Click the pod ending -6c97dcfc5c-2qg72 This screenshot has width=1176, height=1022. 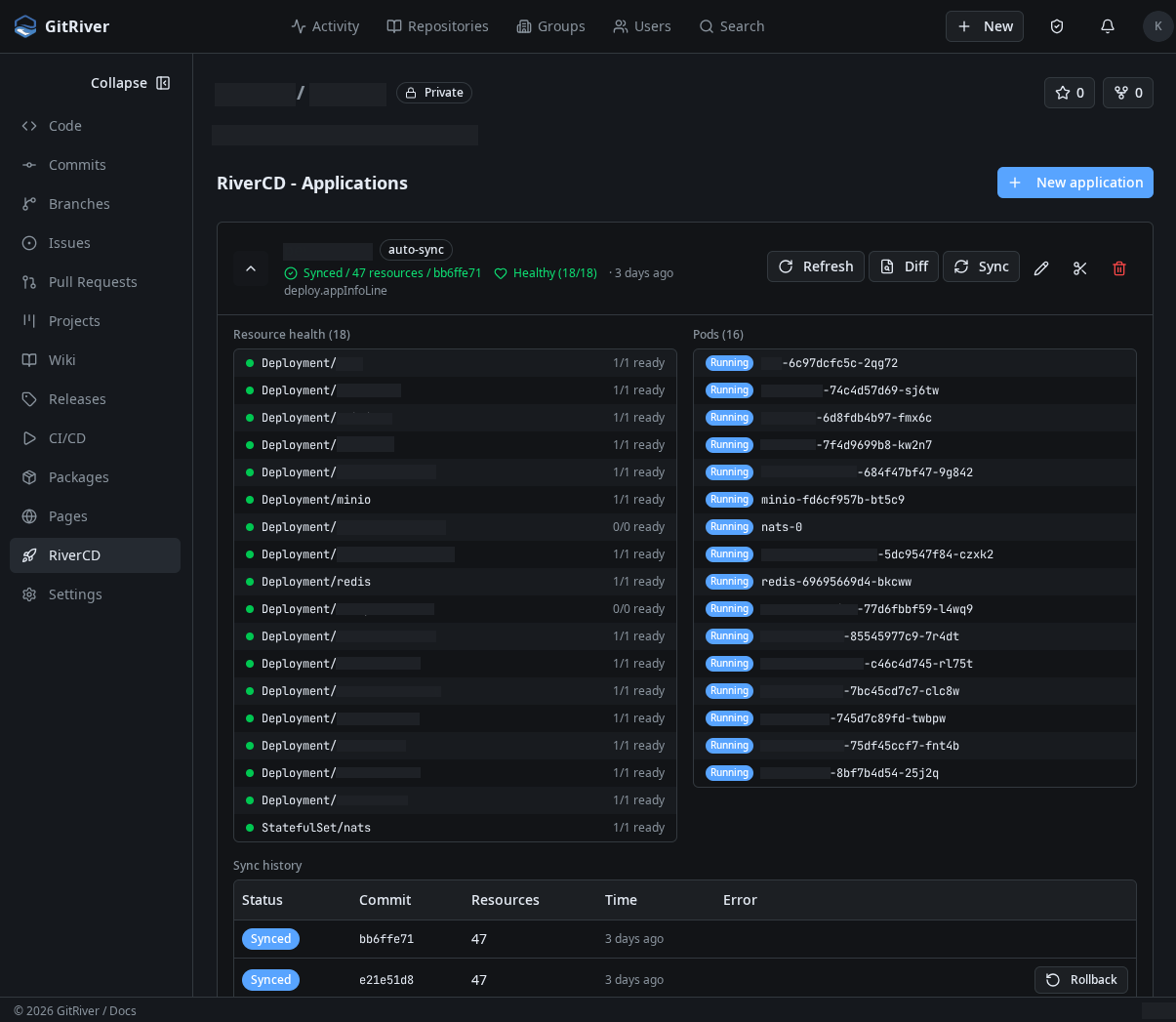(914, 363)
